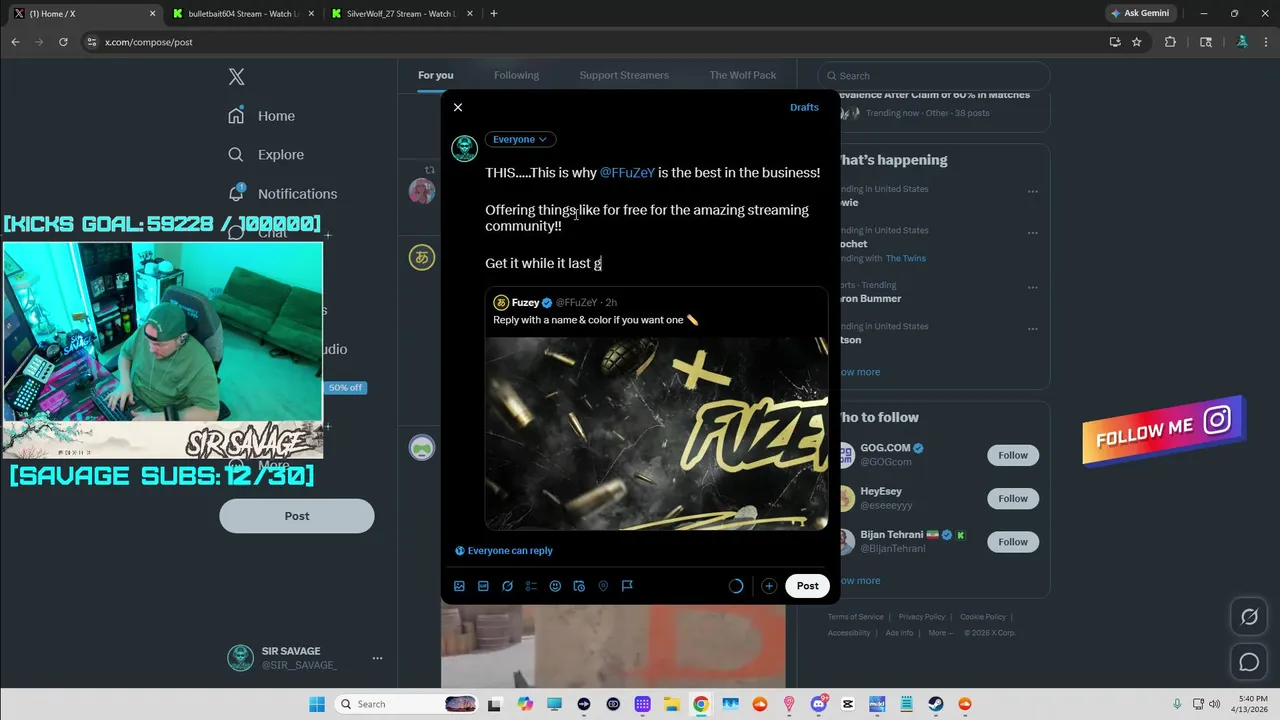The image size is (1280, 720).
Task: Open options for 'The Twins' trend
Action: pos(1033,233)
